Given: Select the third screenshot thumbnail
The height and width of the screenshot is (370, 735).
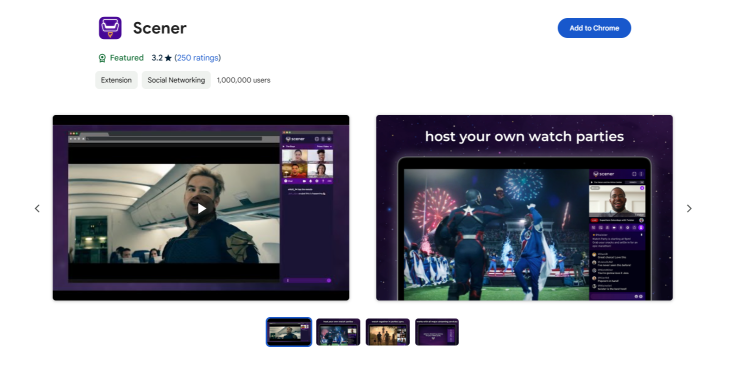Looking at the screenshot, I should click(x=388, y=332).
